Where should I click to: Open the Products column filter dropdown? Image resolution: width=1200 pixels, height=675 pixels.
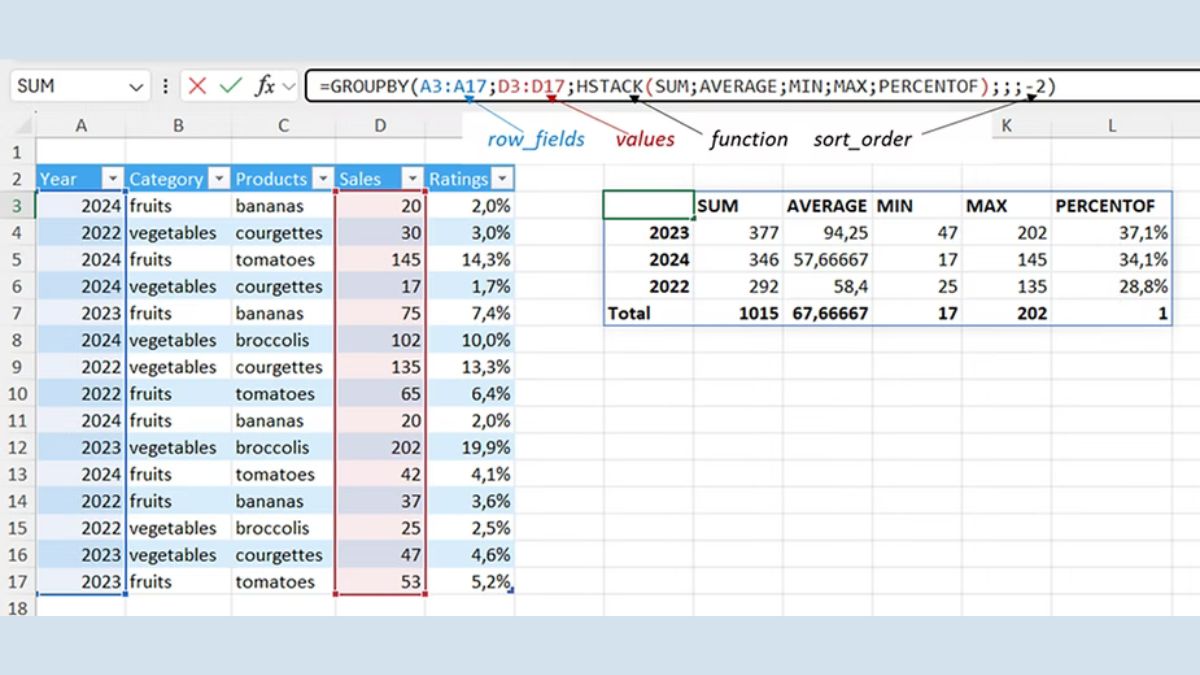322,179
